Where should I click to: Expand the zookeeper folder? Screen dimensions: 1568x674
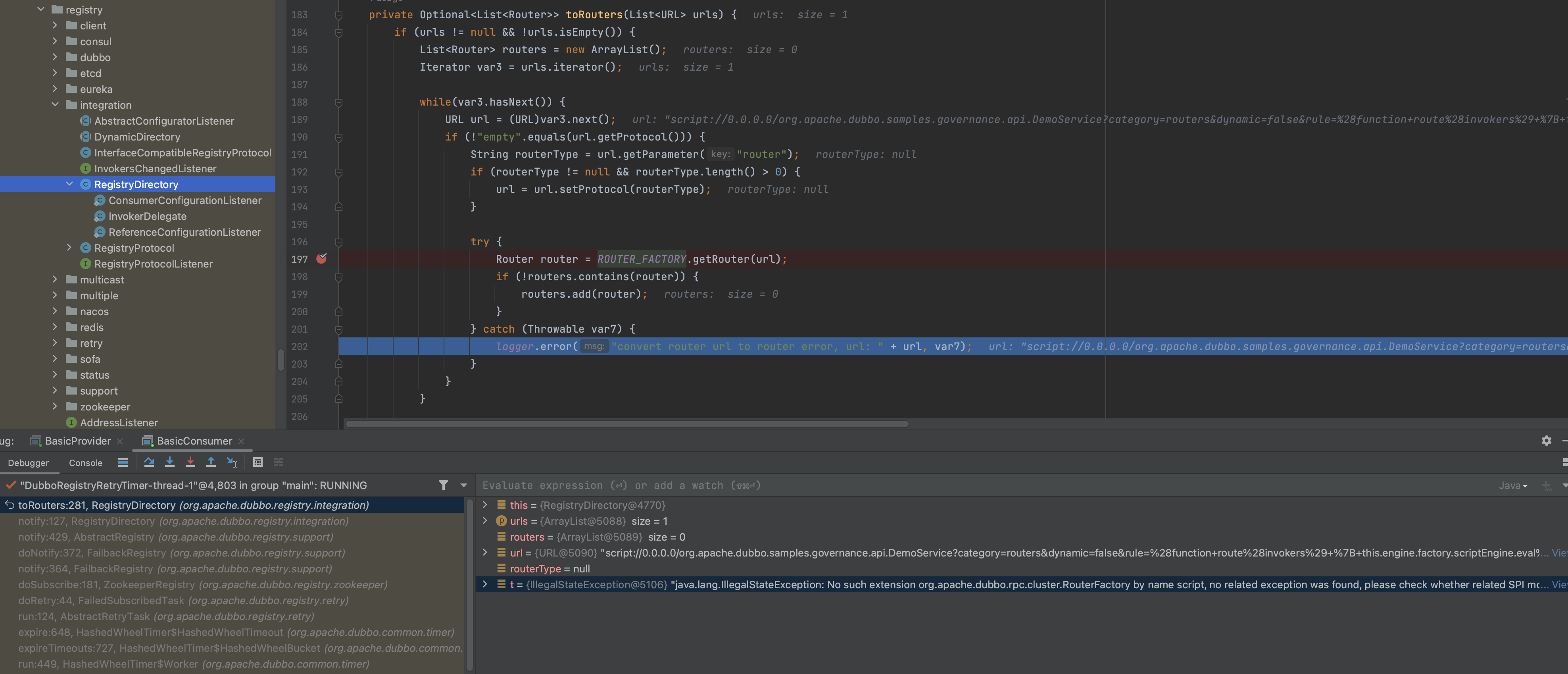tap(55, 406)
